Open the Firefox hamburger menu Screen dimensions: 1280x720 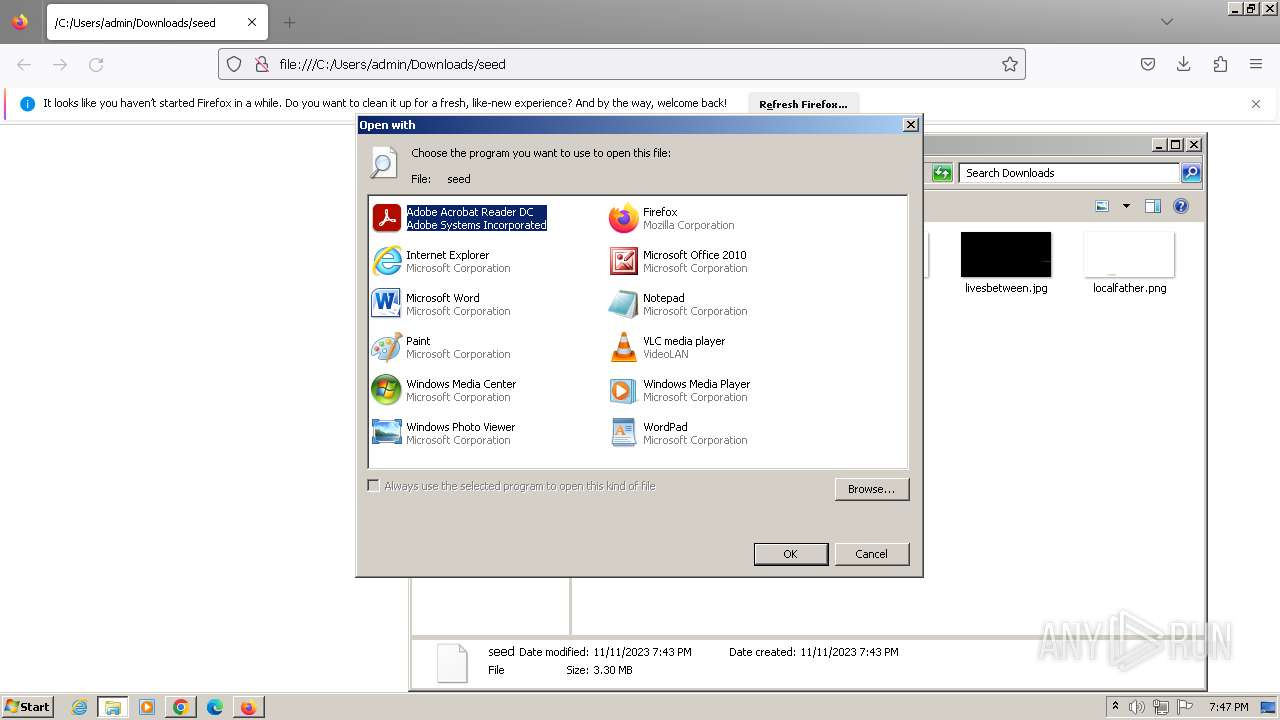(1256, 64)
